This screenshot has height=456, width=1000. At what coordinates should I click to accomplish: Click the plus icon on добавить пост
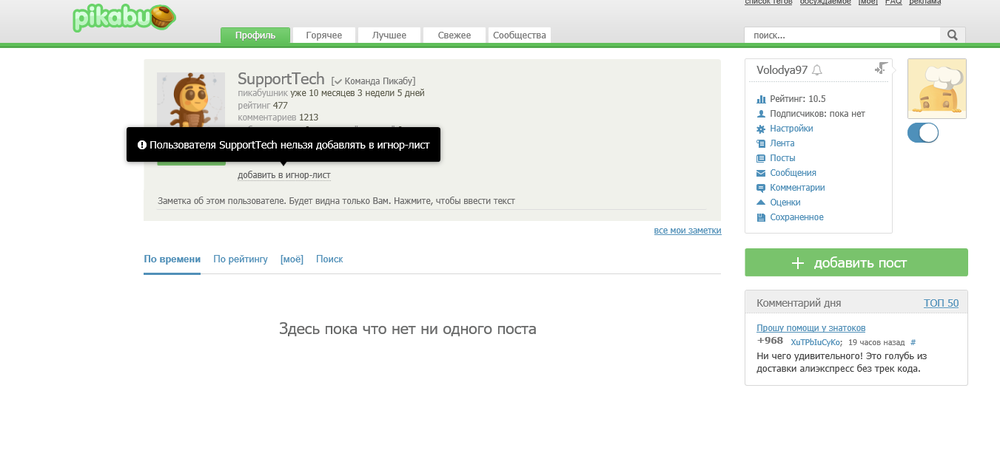point(797,263)
